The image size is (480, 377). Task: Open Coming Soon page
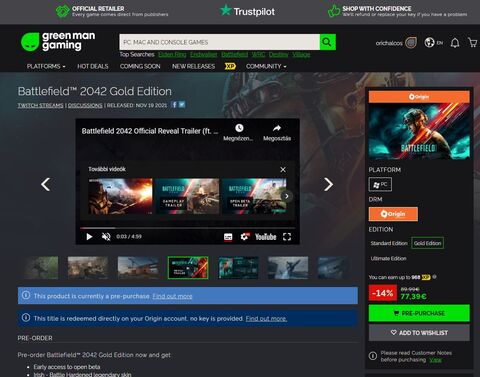pos(140,66)
